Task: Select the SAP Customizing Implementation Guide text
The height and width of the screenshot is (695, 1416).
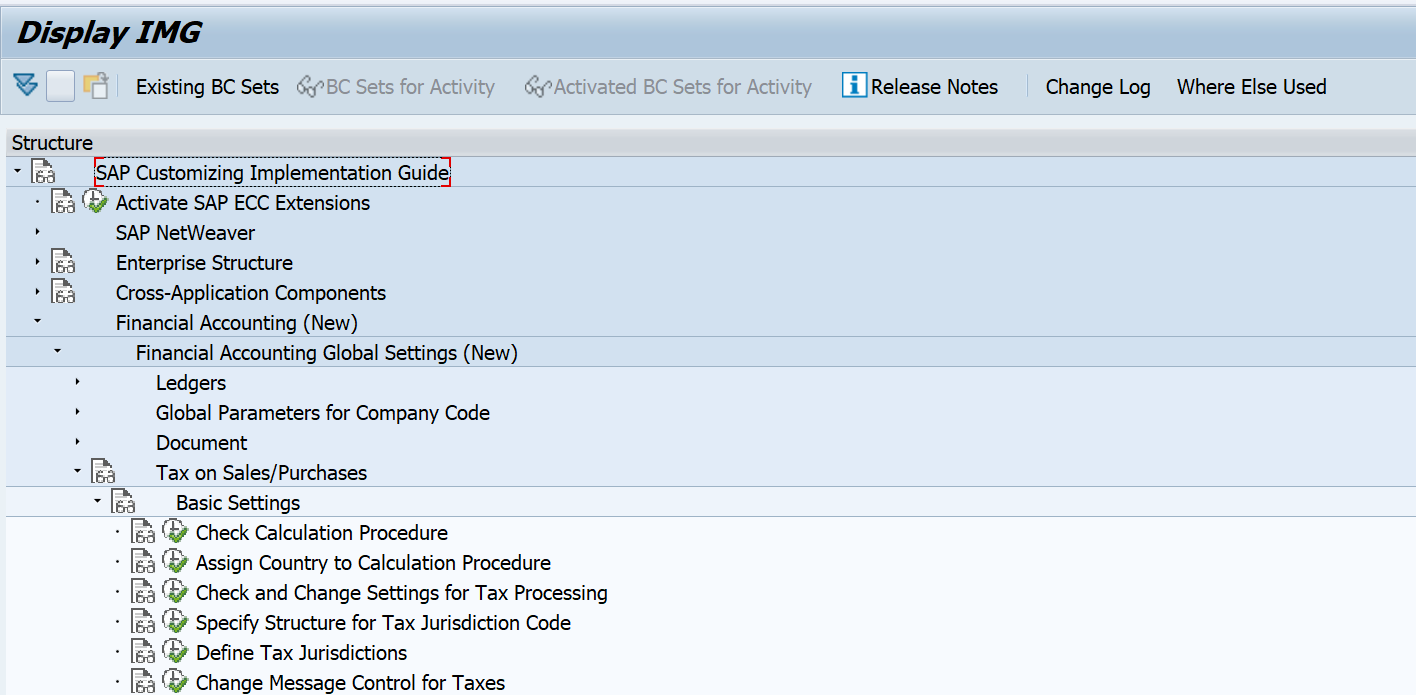Action: coord(272,173)
